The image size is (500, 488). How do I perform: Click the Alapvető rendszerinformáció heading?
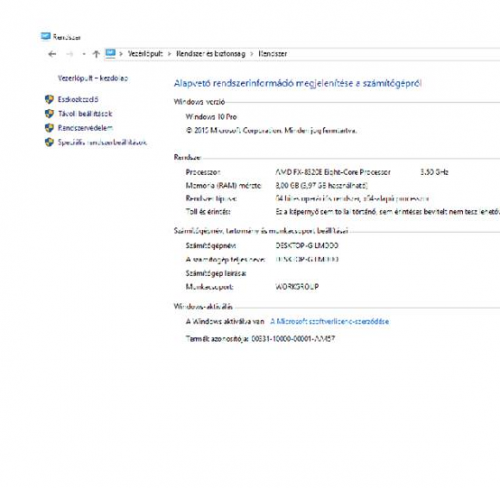[298, 83]
